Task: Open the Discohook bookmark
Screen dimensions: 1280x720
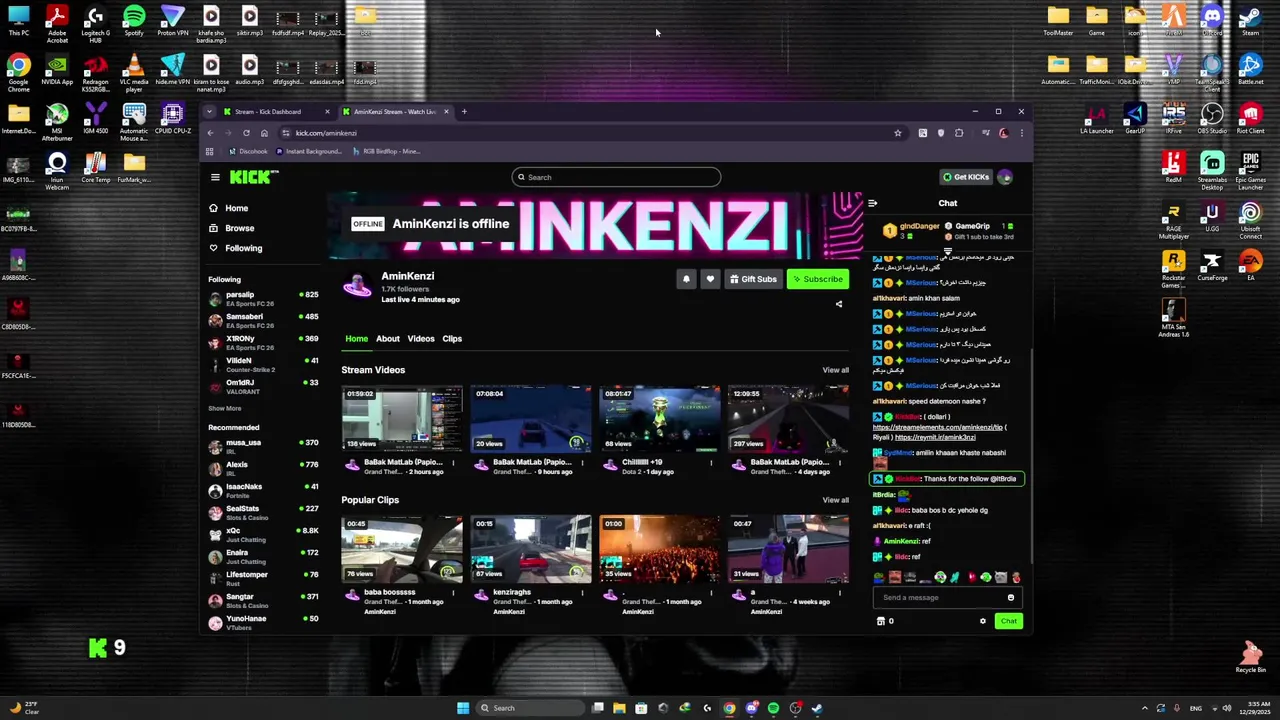Action: [x=248, y=151]
